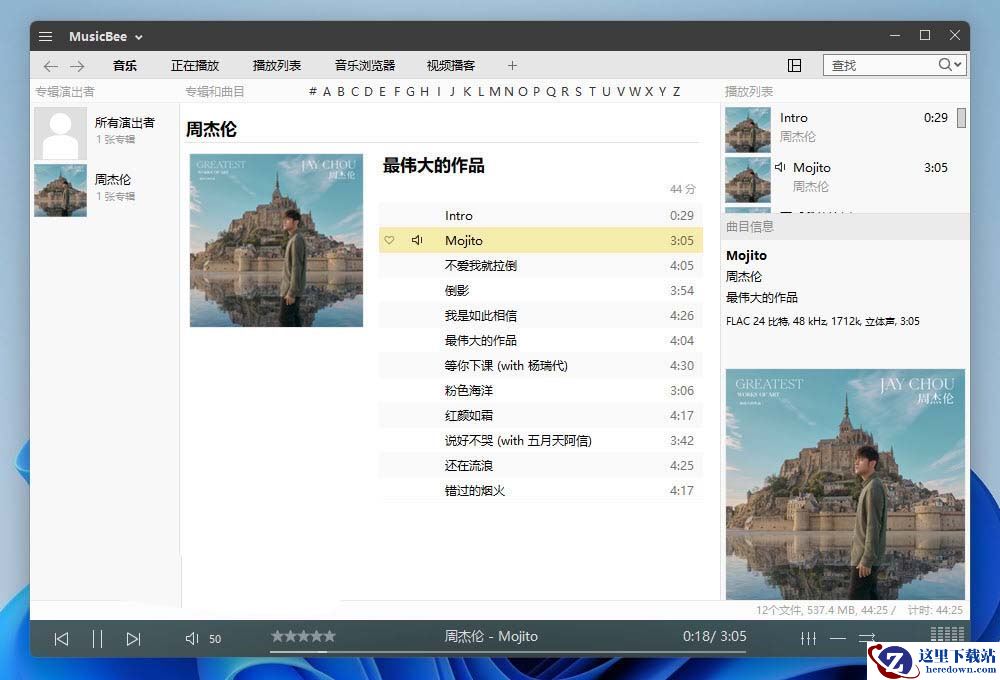Toggle the panel layout icon
Viewport: 1000px width, 680px height.
click(795, 65)
